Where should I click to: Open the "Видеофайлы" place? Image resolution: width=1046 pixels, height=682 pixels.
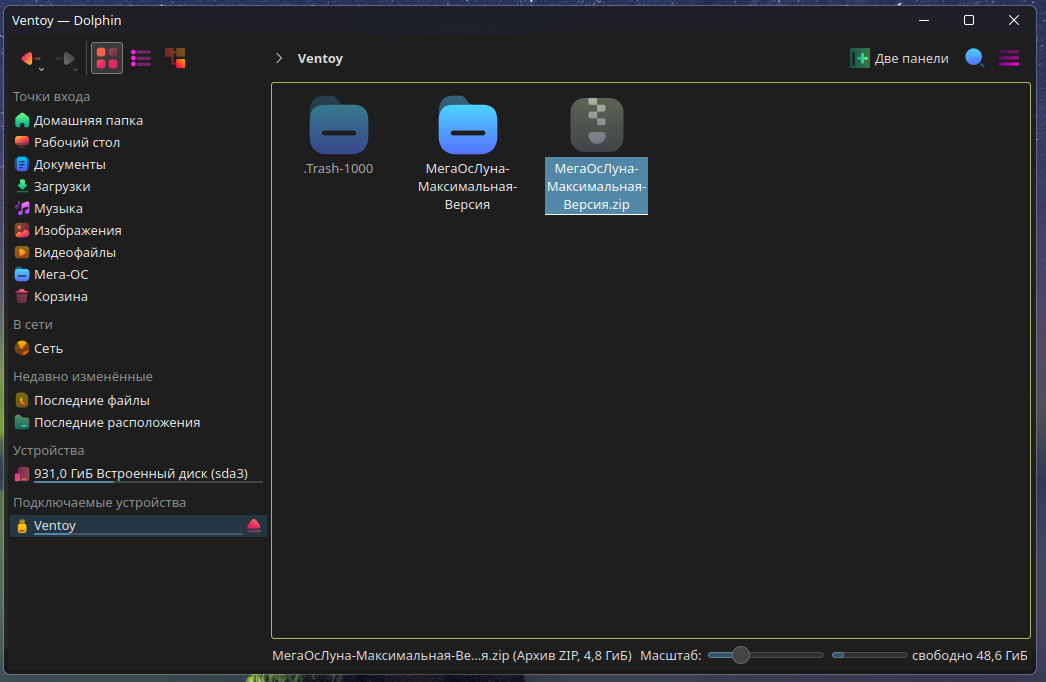138,252
